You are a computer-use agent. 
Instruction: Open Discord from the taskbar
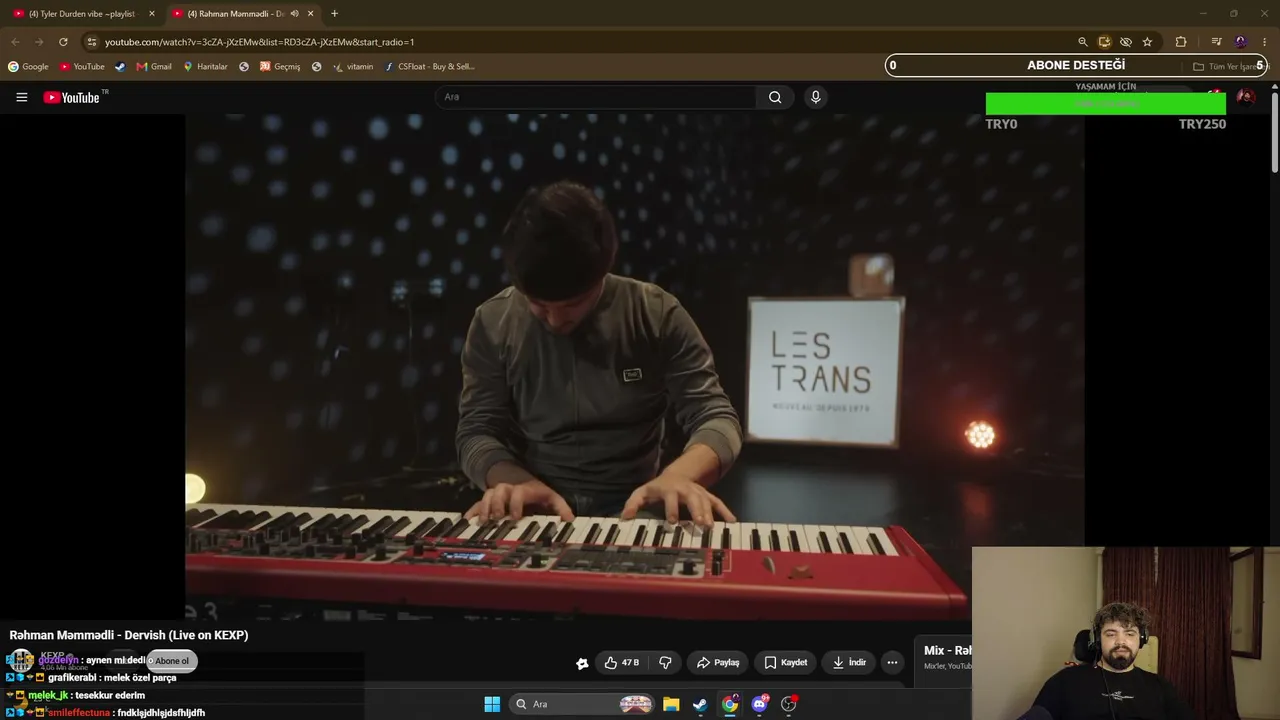click(760, 704)
